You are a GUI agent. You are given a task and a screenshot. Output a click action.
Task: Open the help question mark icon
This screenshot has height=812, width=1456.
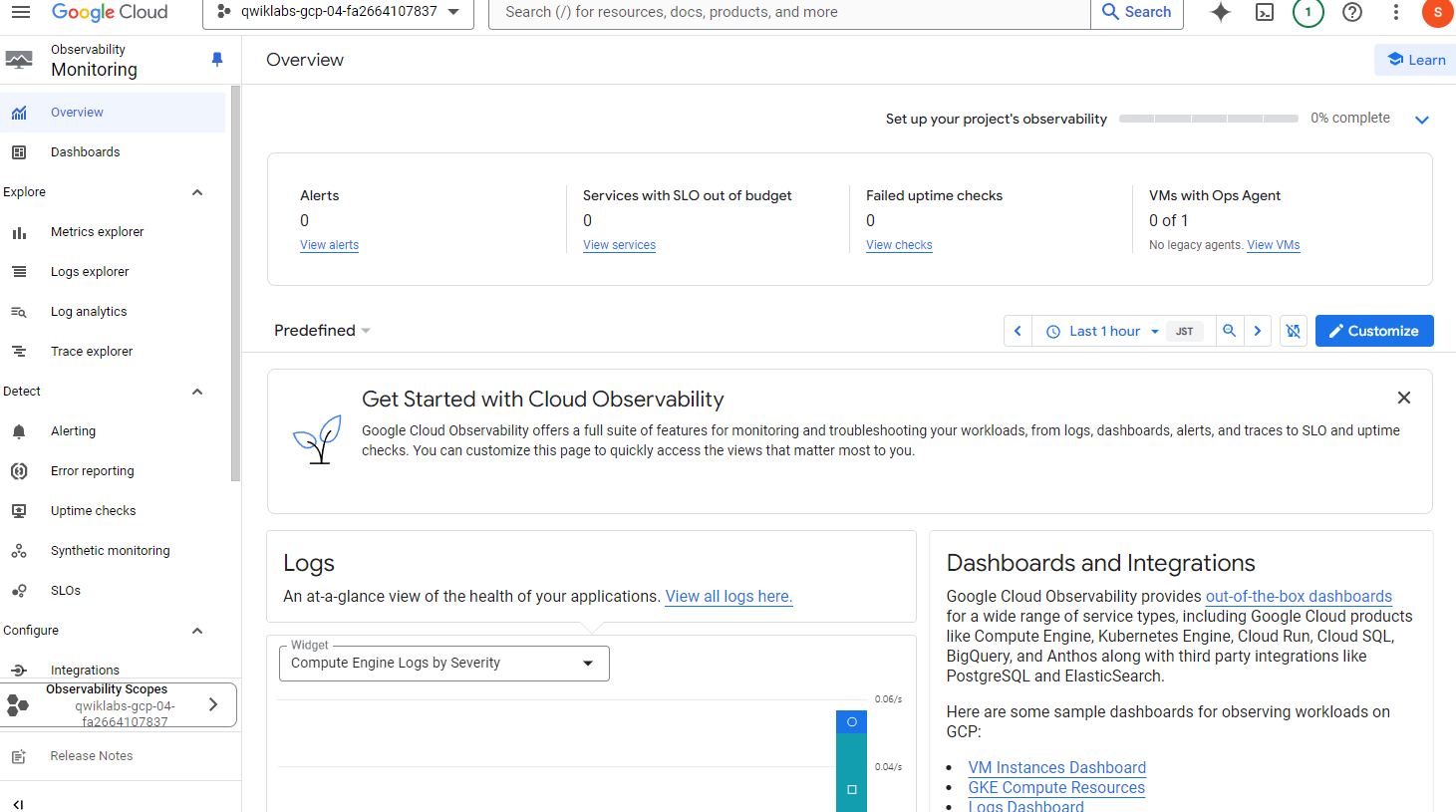tap(1352, 12)
